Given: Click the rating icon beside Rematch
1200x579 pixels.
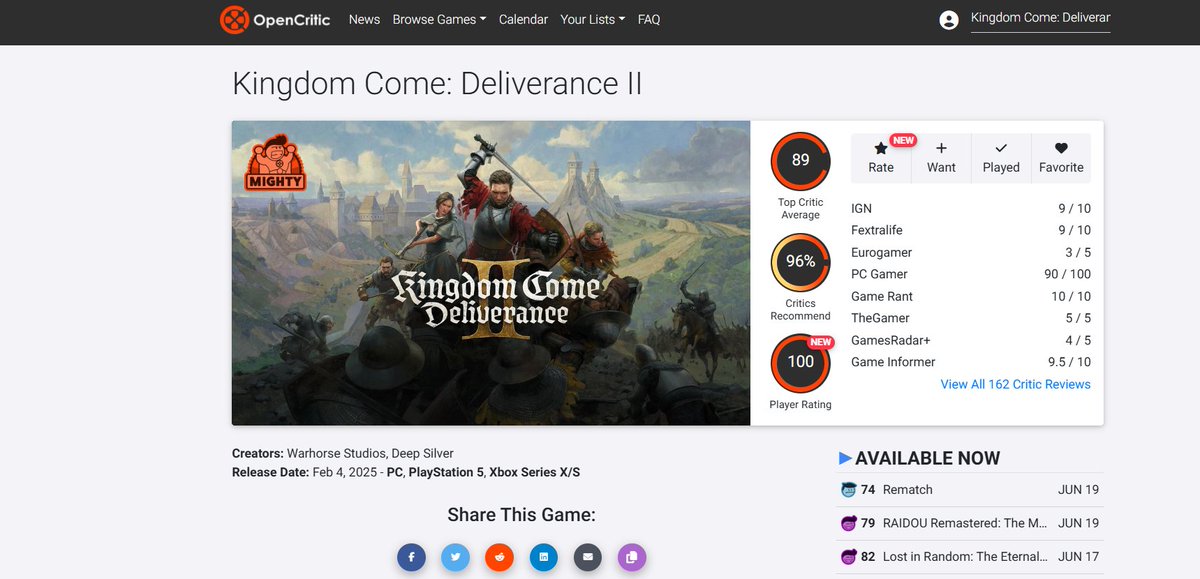Looking at the screenshot, I should click(849, 490).
